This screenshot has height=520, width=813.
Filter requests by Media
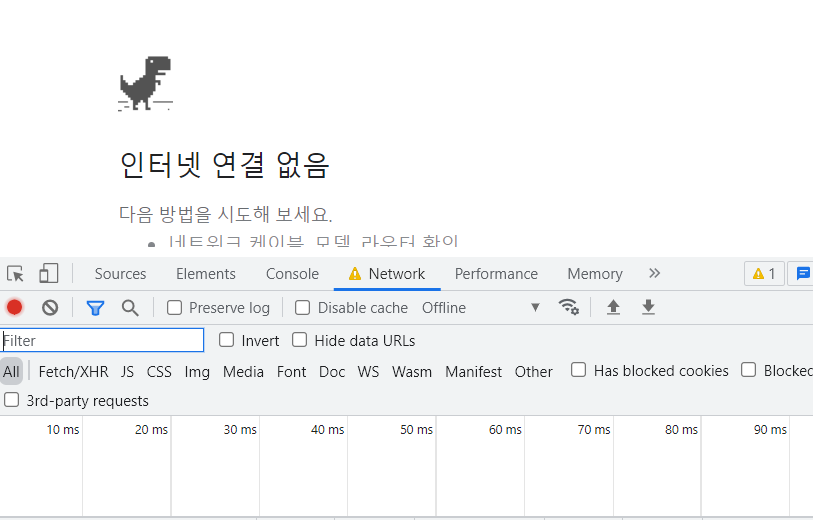[x=243, y=372]
